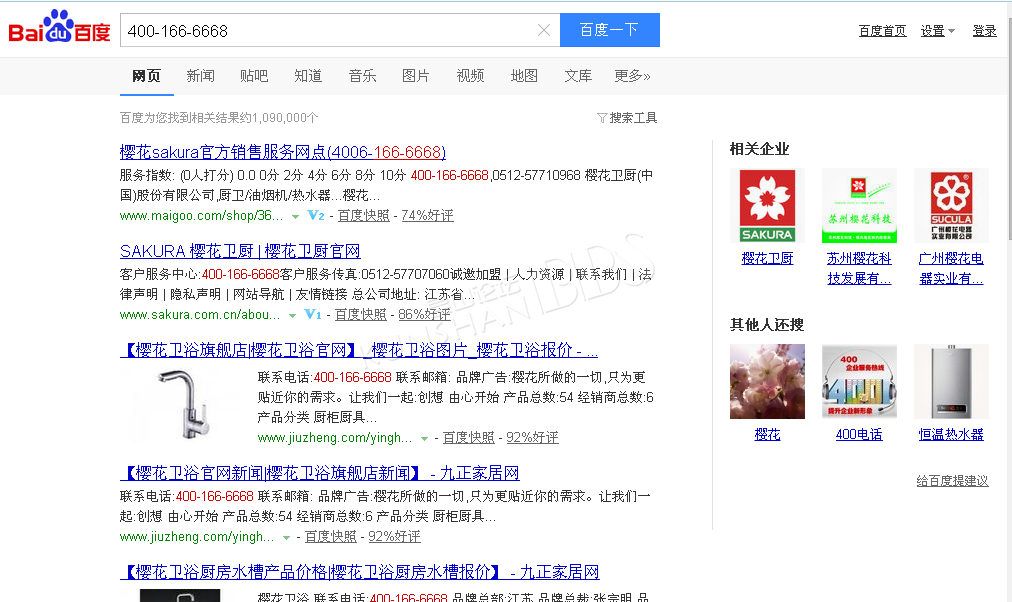The width and height of the screenshot is (1012, 602).
Task: Clear the search box with the X icon
Action: point(544,30)
